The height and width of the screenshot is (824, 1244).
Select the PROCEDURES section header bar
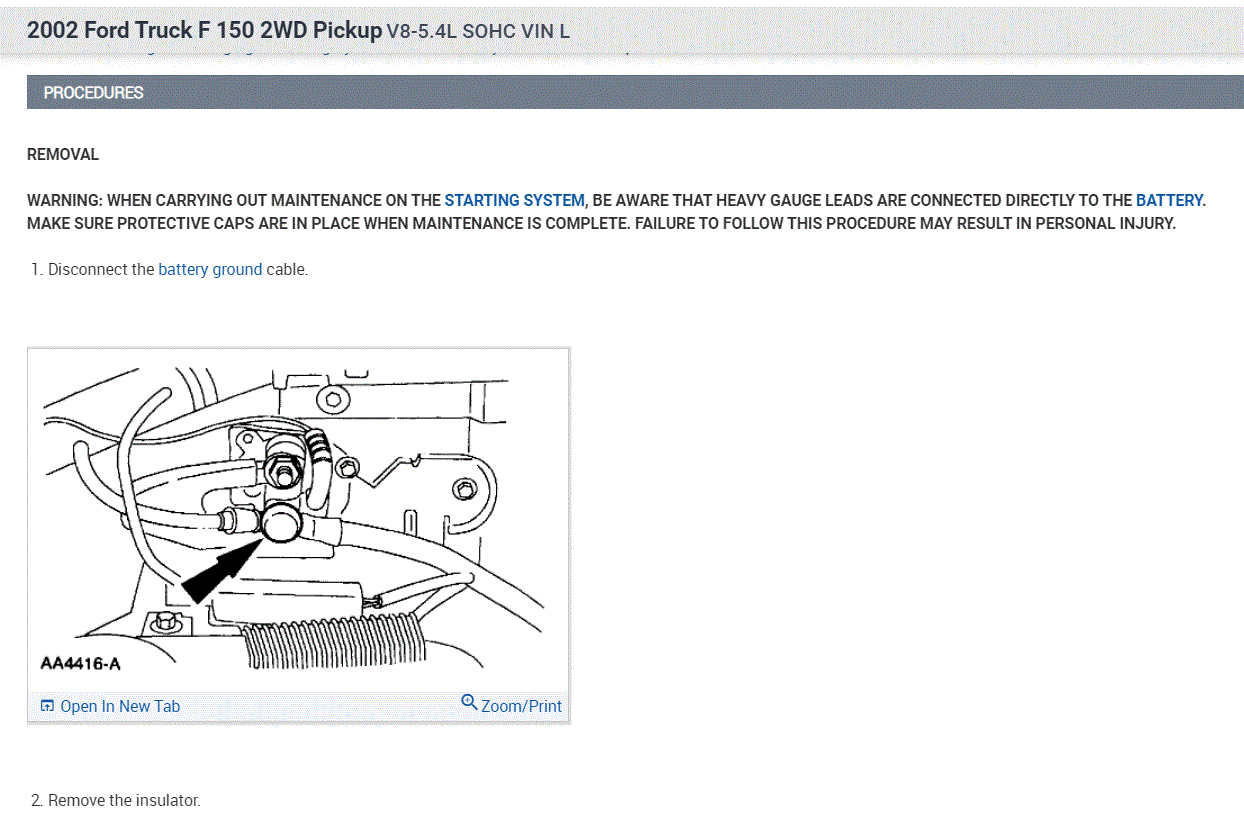pyautogui.click(x=634, y=92)
